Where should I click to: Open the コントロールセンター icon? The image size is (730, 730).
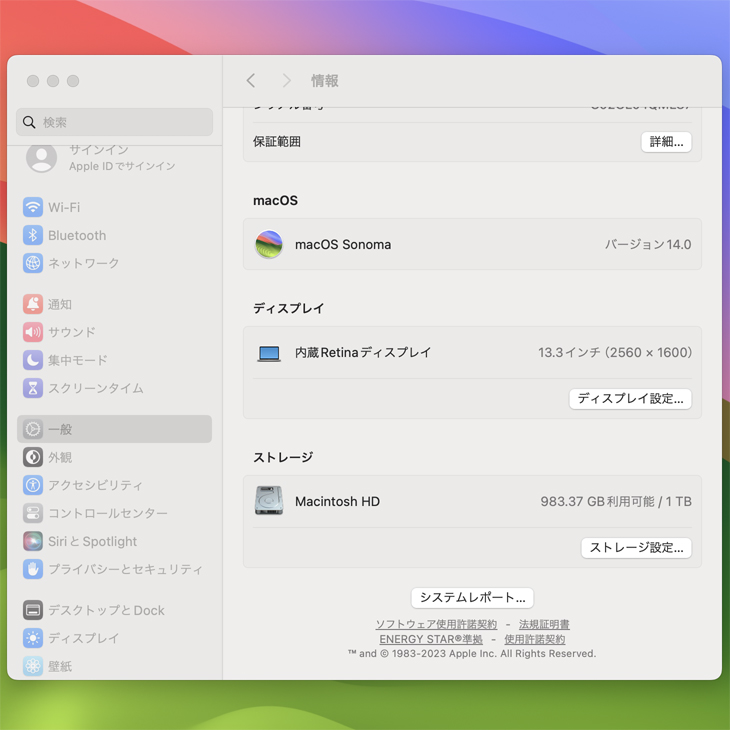[33, 513]
